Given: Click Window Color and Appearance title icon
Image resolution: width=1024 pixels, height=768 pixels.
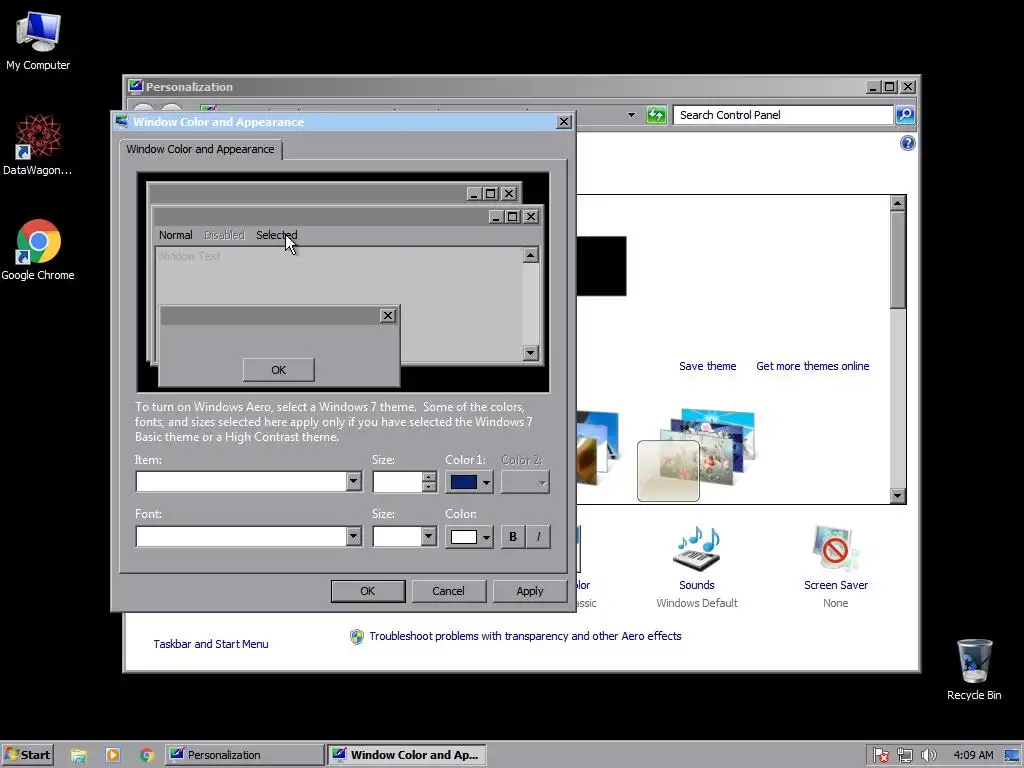Looking at the screenshot, I should pyautogui.click(x=122, y=121).
